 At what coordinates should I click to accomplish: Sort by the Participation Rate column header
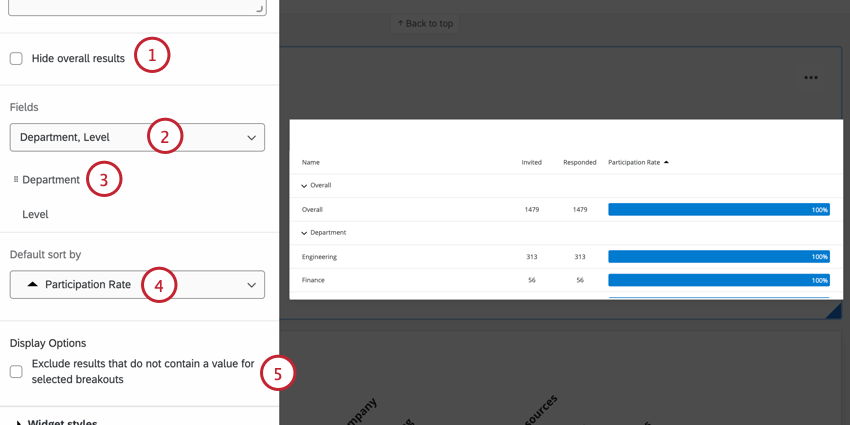pos(638,162)
